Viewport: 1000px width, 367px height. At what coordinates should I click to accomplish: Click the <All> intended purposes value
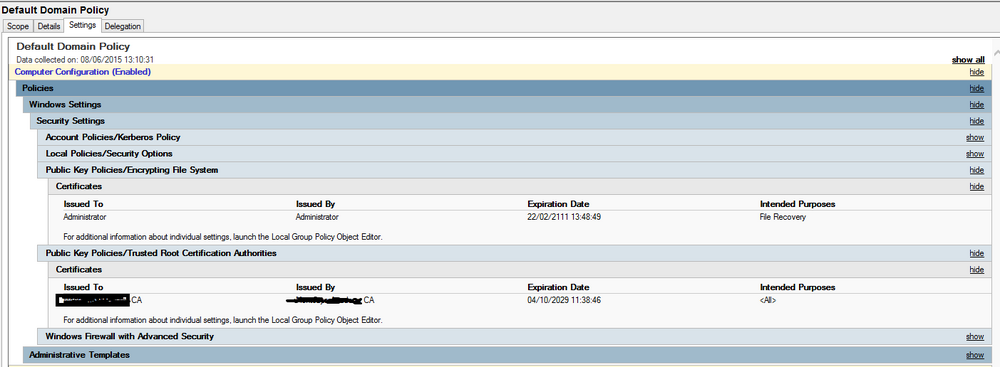pyautogui.click(x=768, y=300)
